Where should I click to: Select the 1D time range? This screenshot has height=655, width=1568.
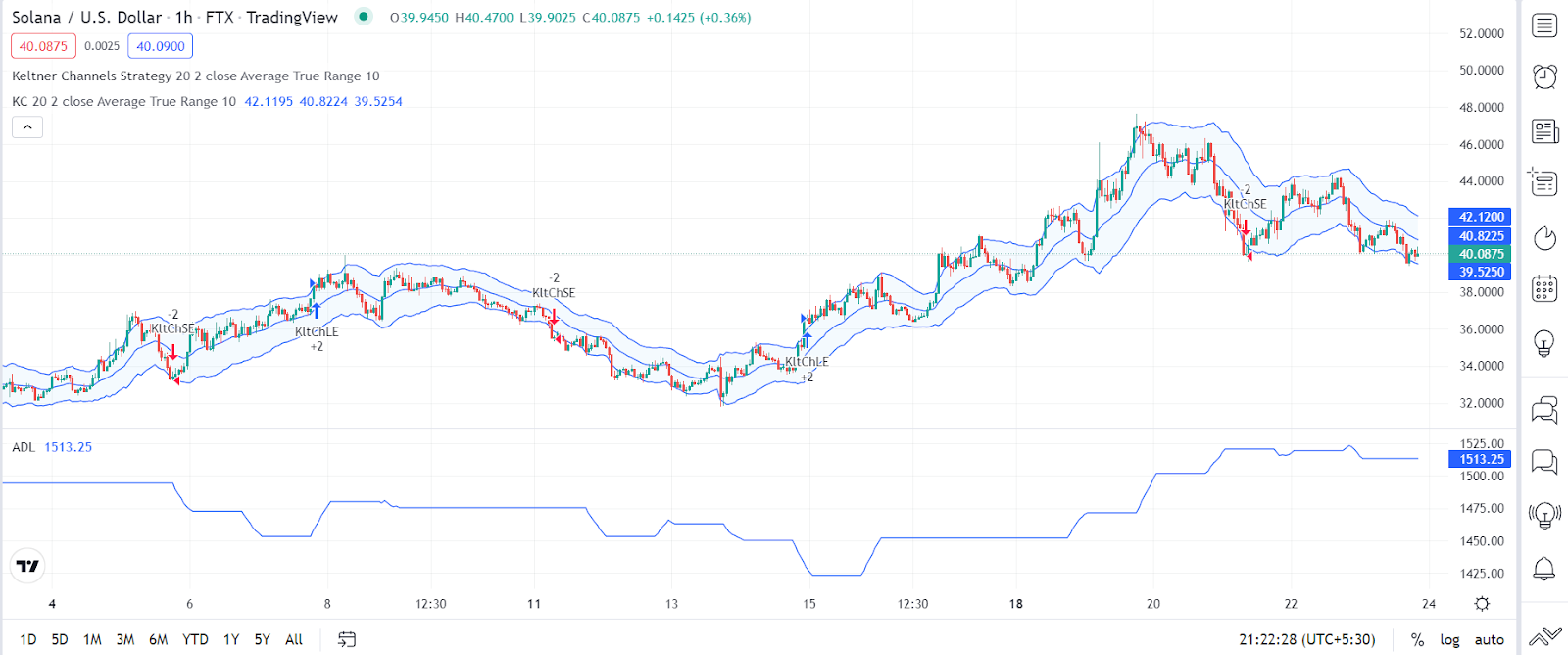pyautogui.click(x=28, y=639)
